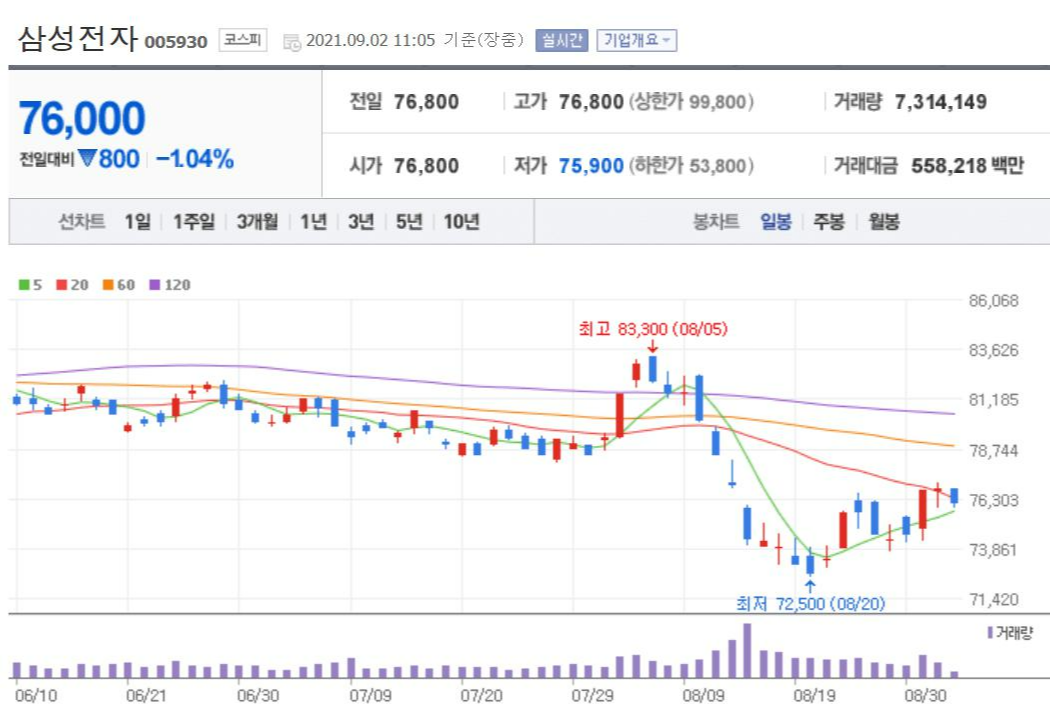Click the green 5-day moving average swatch
1050x716 pixels.
(24, 285)
